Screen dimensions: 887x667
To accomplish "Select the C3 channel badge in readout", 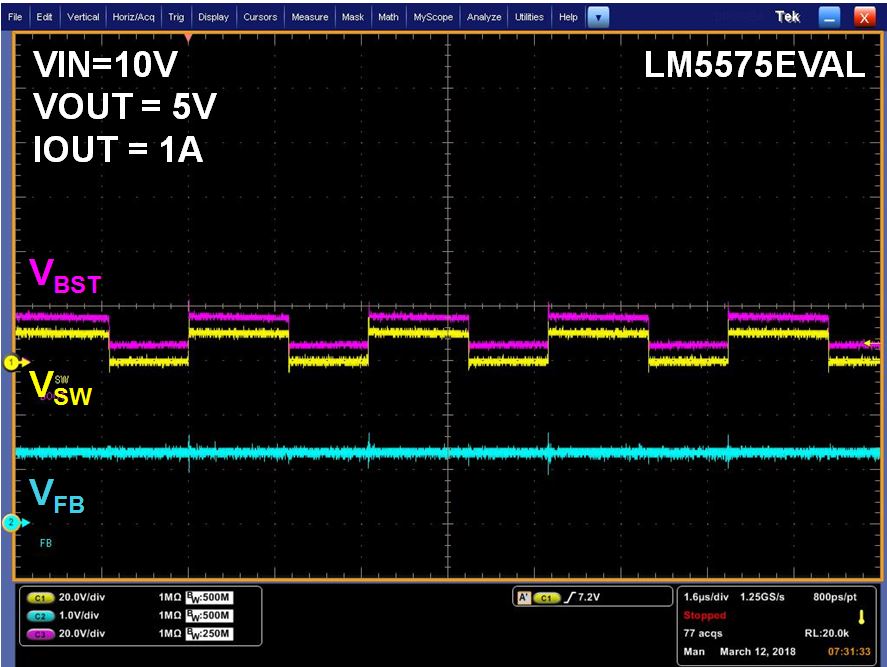I will [40, 634].
